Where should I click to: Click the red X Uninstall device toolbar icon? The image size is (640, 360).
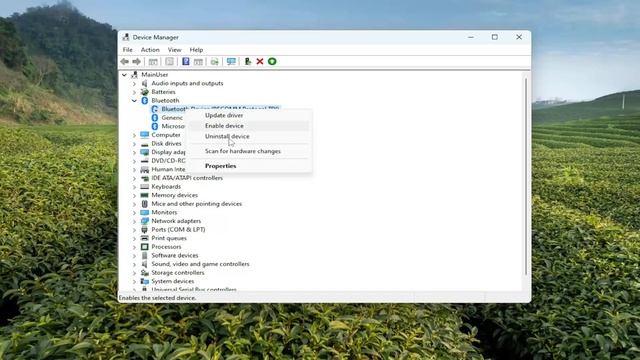tap(260, 62)
